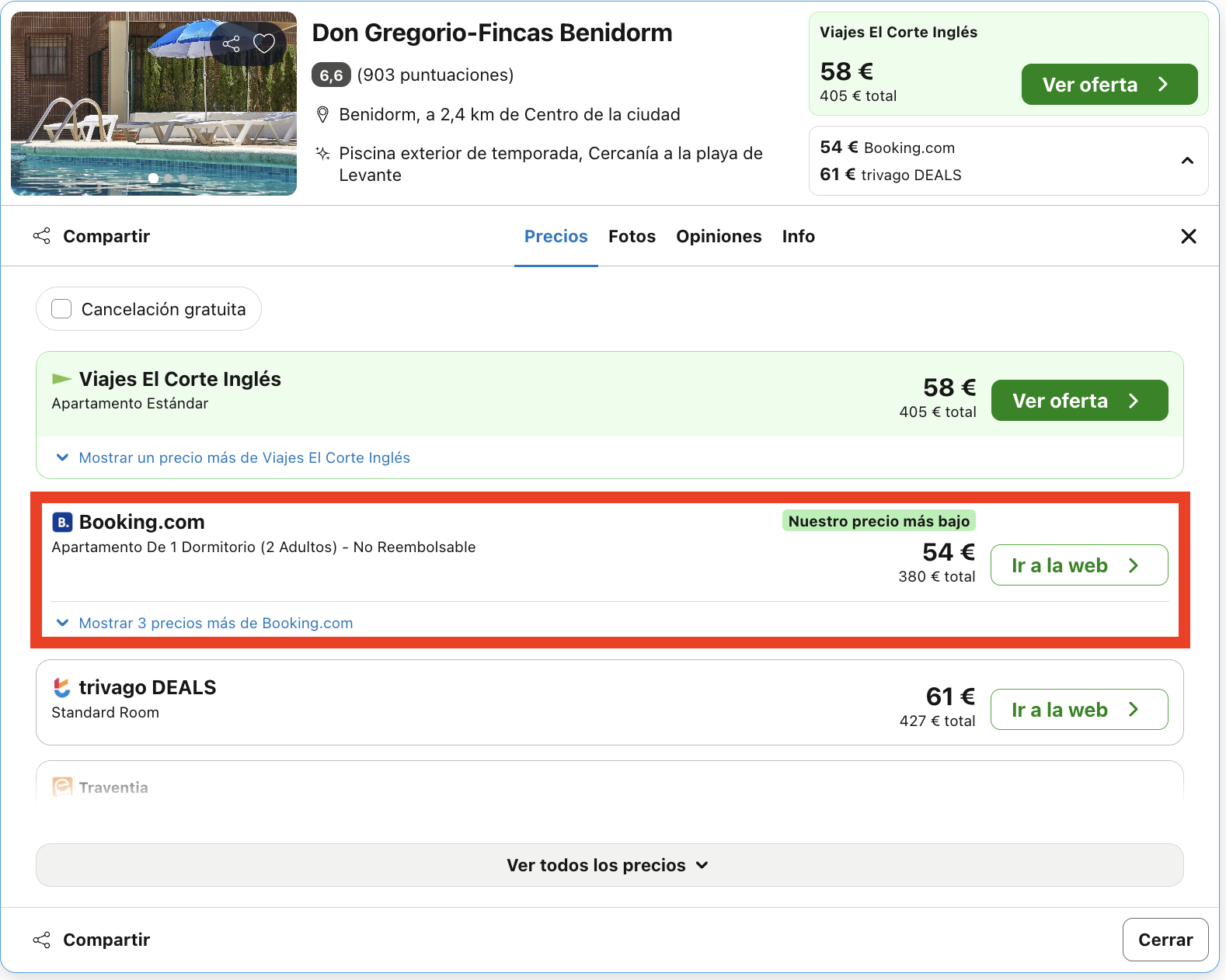The height and width of the screenshot is (980, 1226).
Task: Click the Apartamento Estándar room description
Action: point(130,403)
